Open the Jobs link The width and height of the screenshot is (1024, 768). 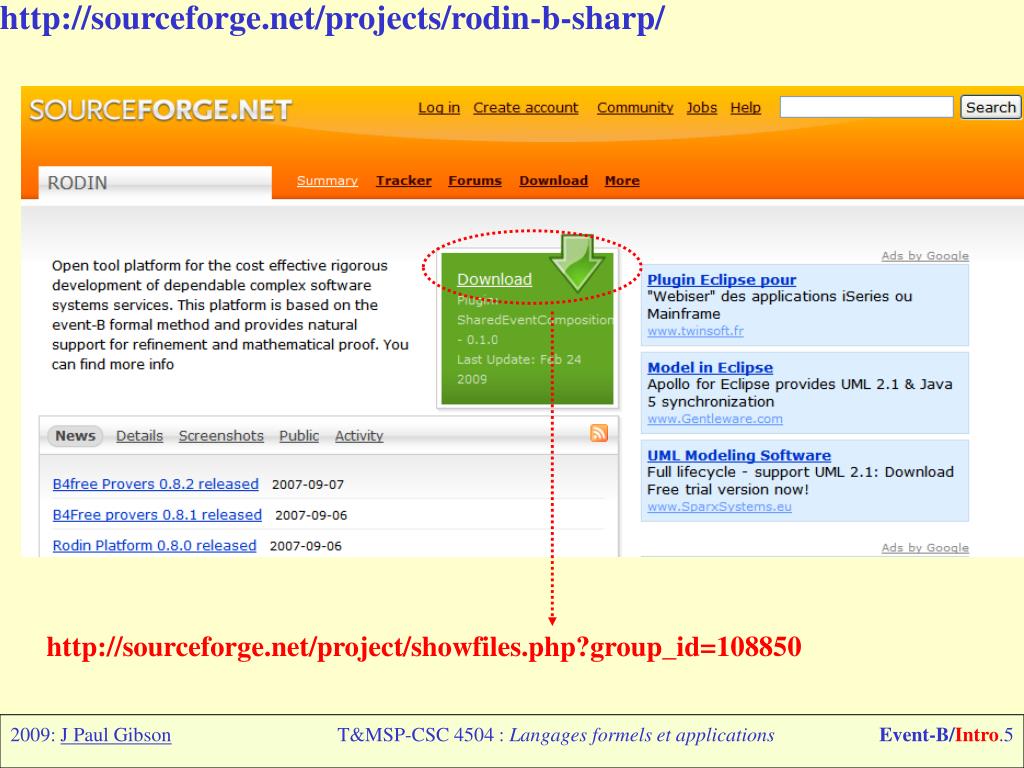[701, 108]
